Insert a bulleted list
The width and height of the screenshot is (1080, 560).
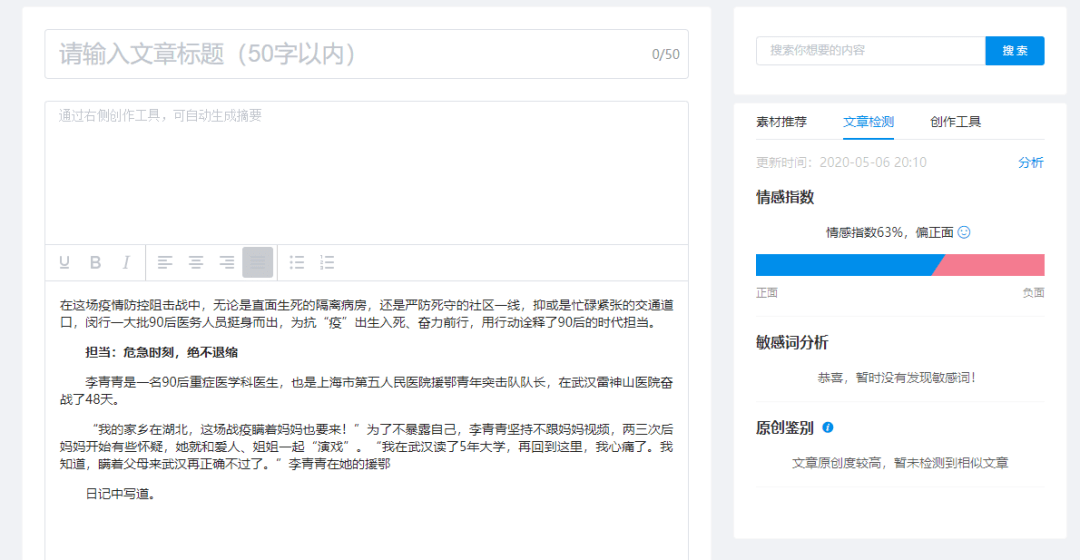[x=297, y=262]
